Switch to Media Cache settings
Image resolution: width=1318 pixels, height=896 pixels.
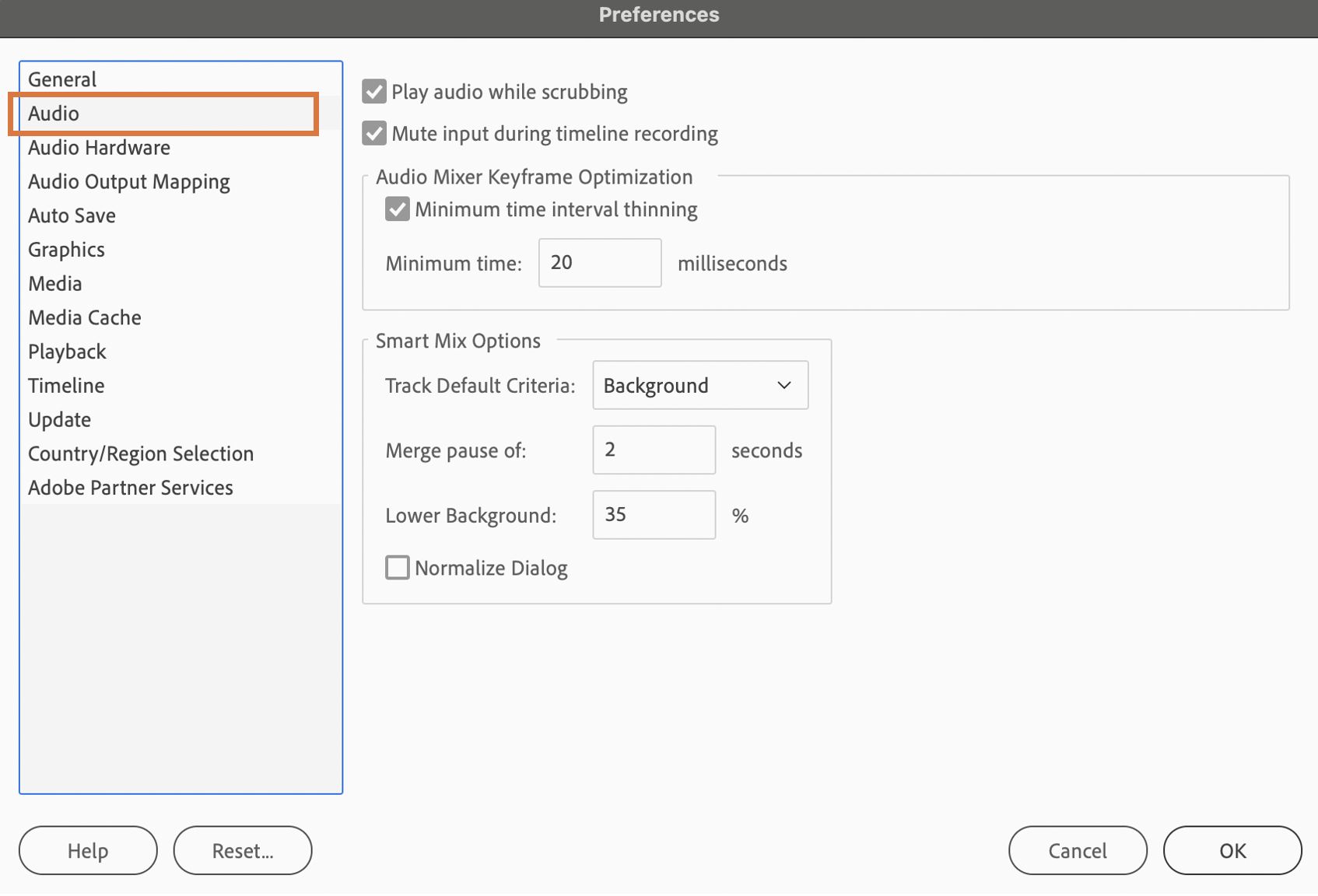coord(85,318)
